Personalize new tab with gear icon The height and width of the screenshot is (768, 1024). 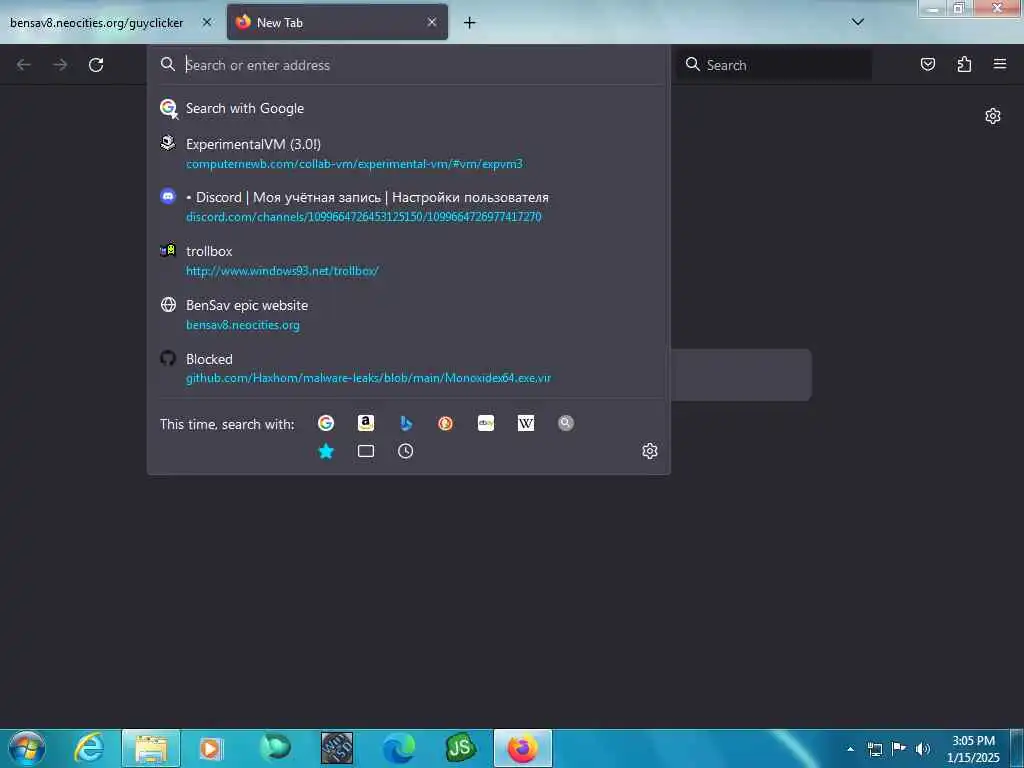tap(993, 116)
